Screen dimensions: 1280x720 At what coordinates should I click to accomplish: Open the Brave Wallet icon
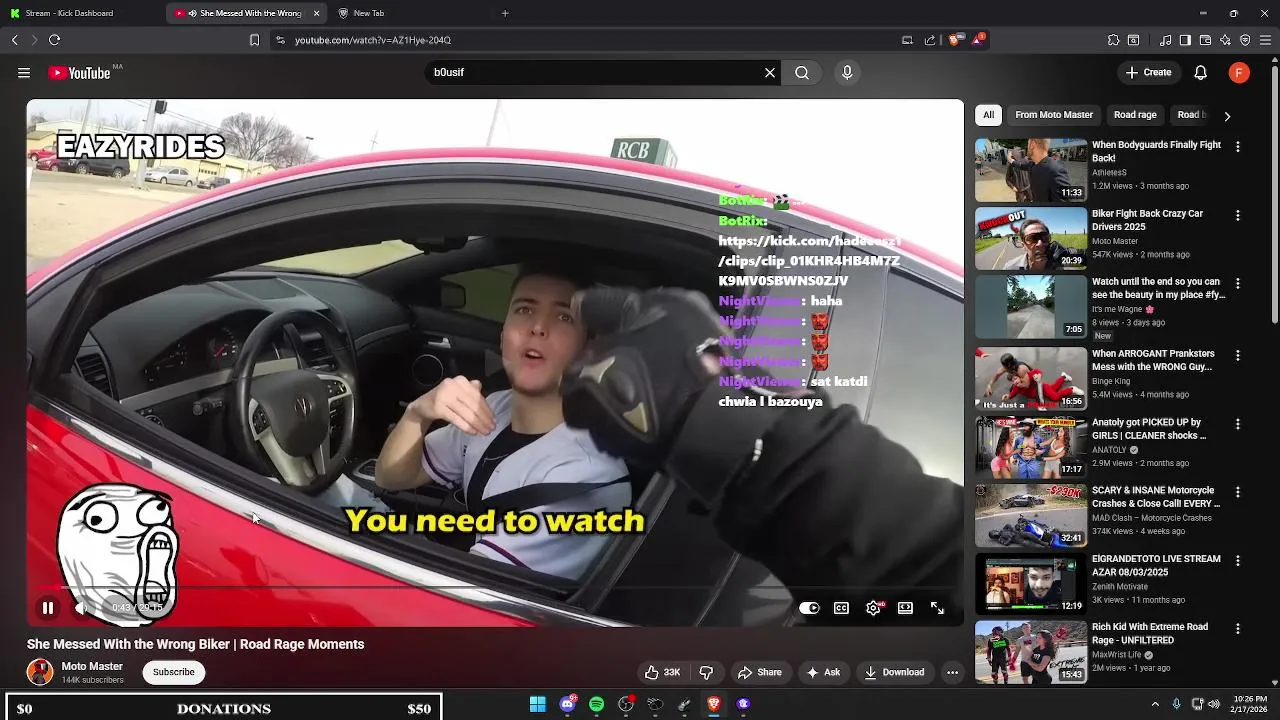click(x=1205, y=40)
